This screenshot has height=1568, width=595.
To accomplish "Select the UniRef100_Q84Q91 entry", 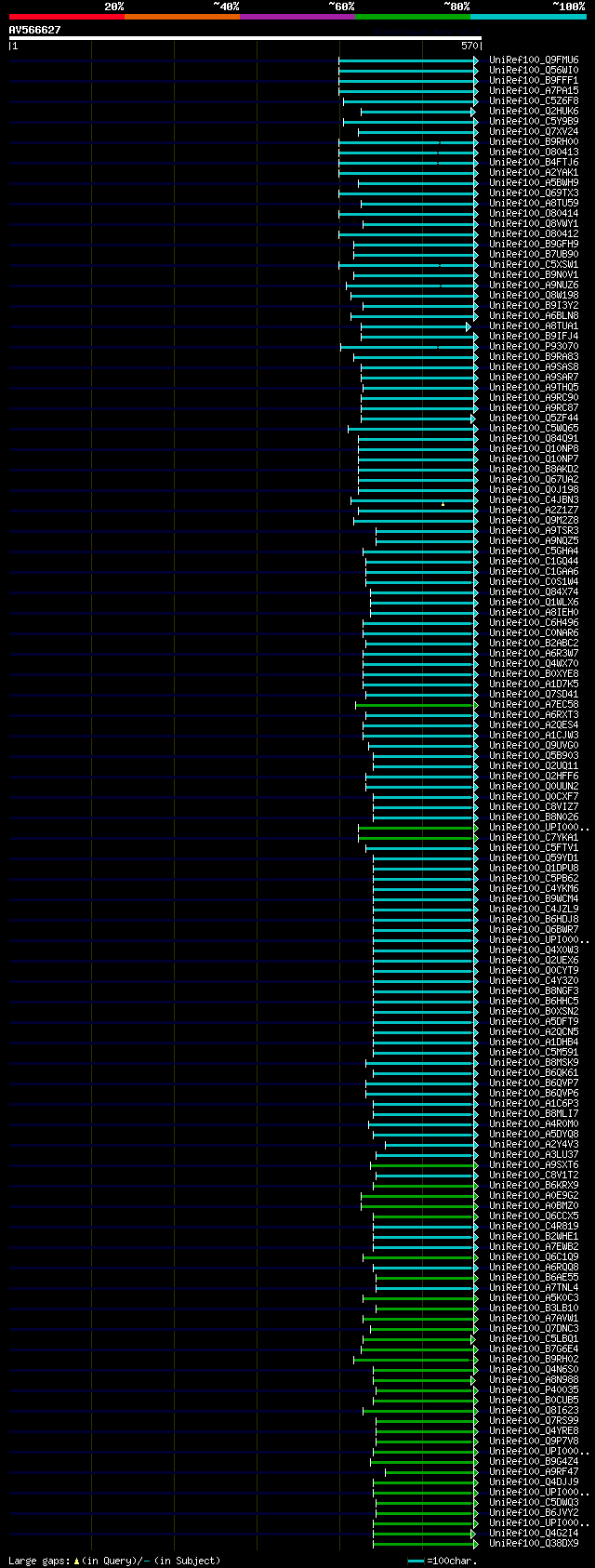I will coord(534,438).
